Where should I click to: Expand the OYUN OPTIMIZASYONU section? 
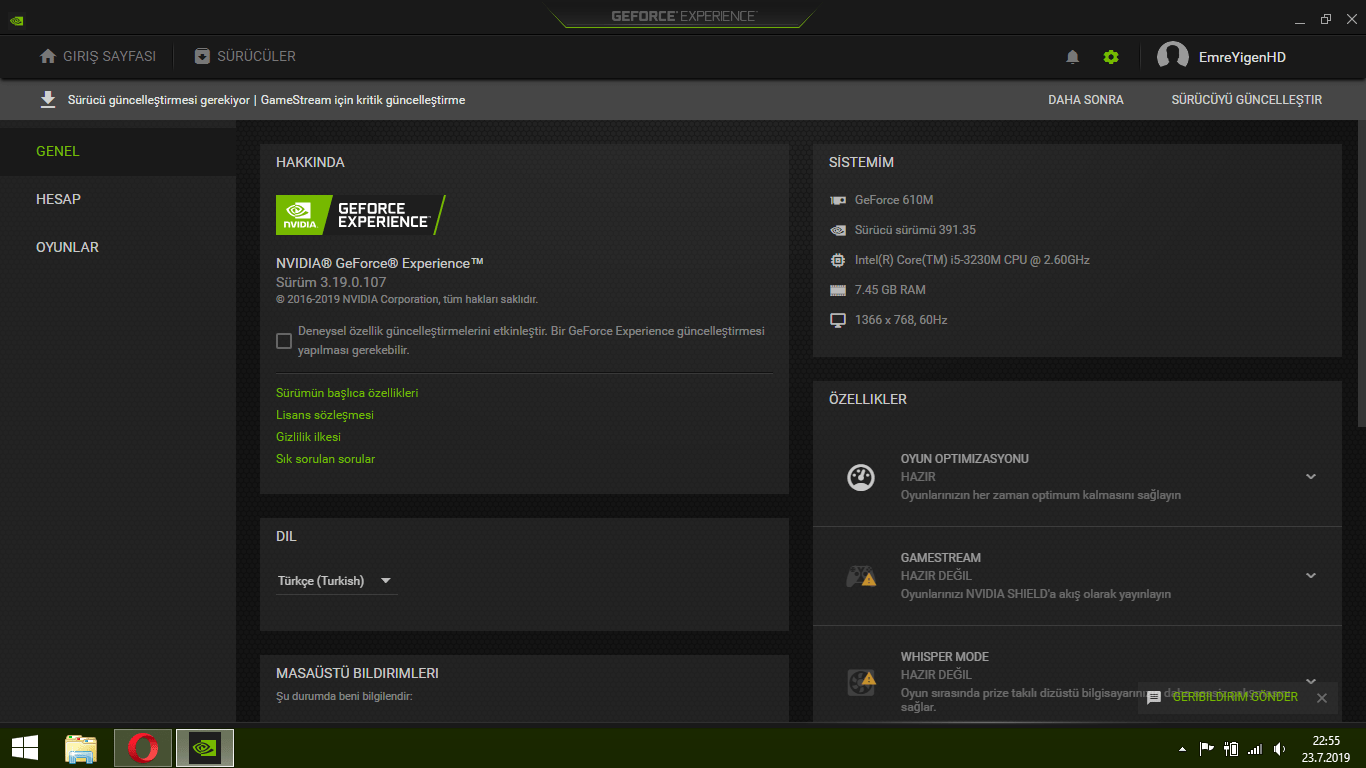1311,477
